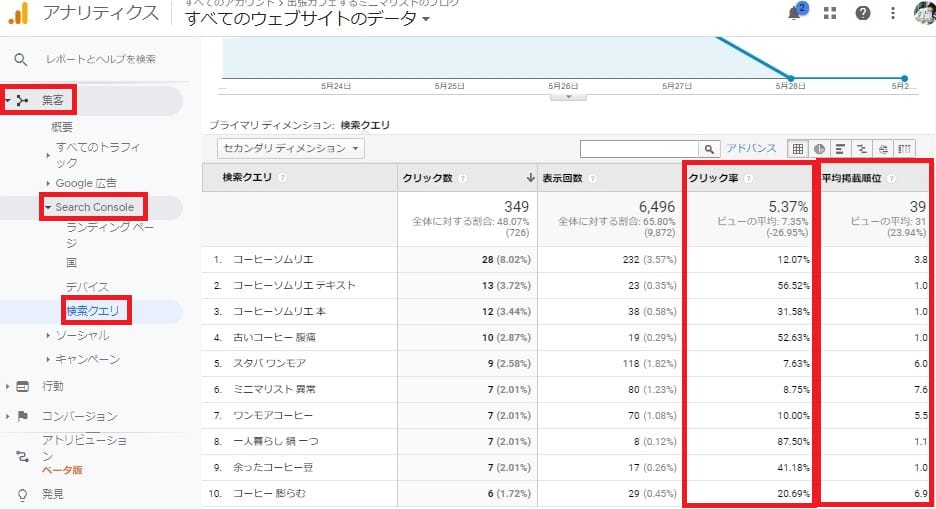Open the デバイス report

(x=88, y=287)
